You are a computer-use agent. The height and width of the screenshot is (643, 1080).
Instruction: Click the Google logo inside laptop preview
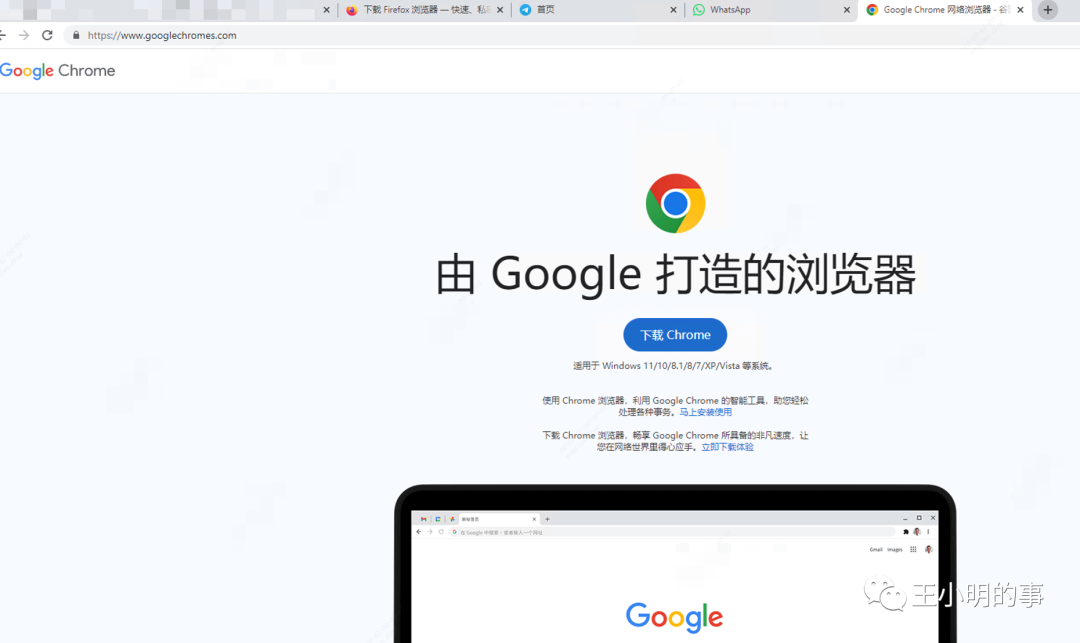coord(674,617)
